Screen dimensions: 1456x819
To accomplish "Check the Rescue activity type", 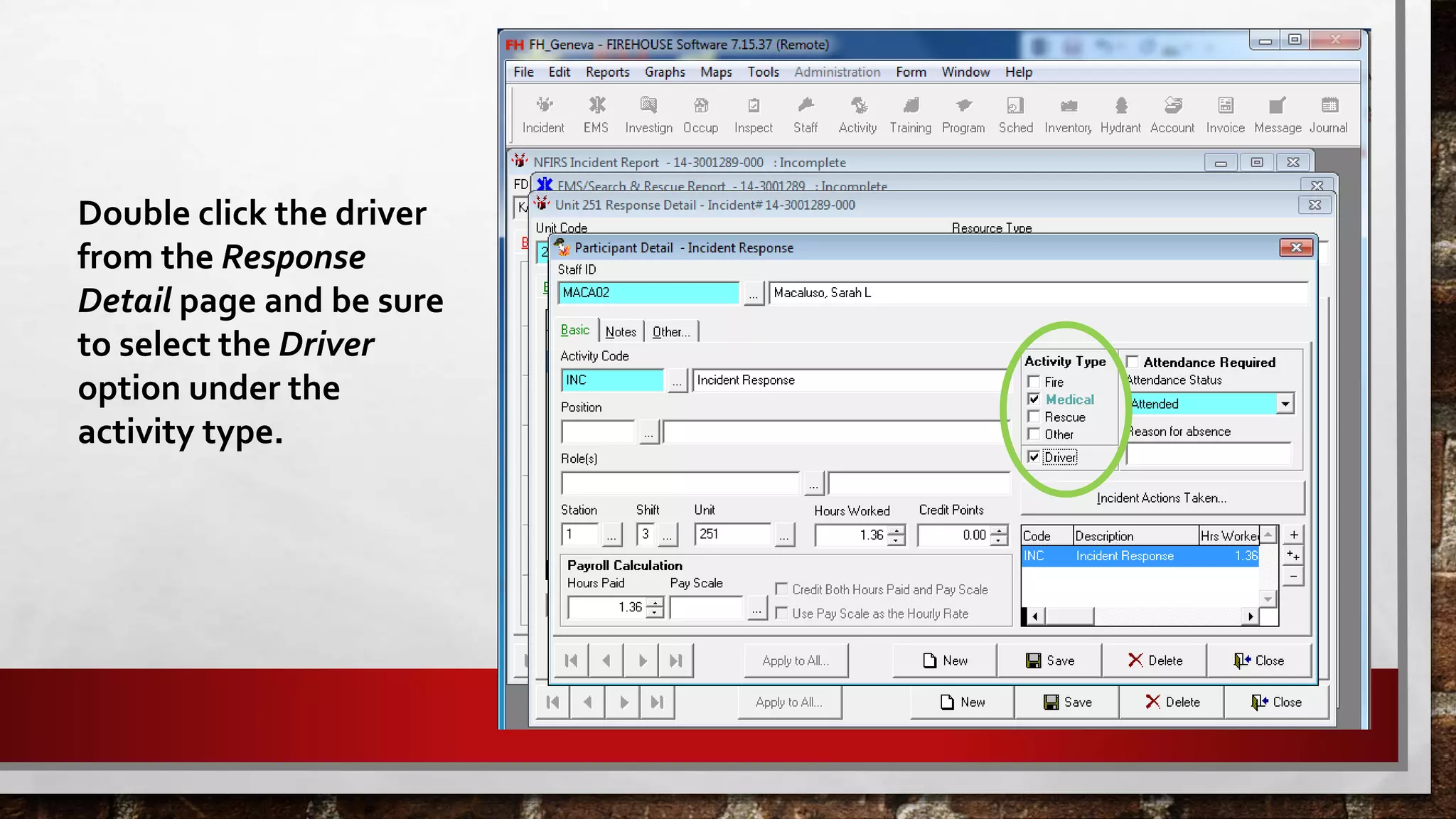I will coord(1034,417).
